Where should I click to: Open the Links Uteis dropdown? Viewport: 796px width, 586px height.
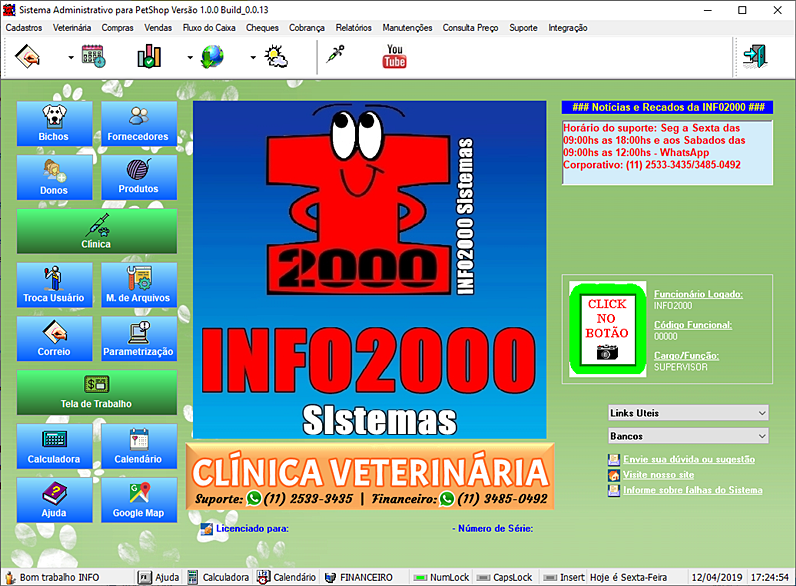tap(688, 413)
